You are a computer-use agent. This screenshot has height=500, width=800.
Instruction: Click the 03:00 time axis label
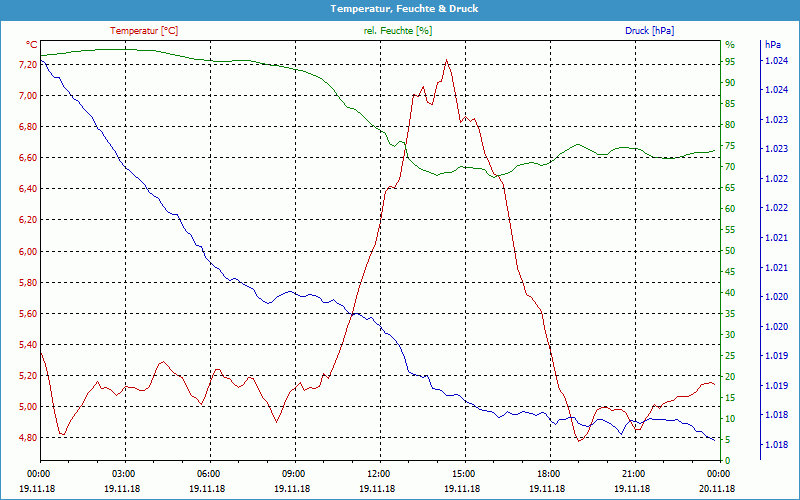coord(124,473)
